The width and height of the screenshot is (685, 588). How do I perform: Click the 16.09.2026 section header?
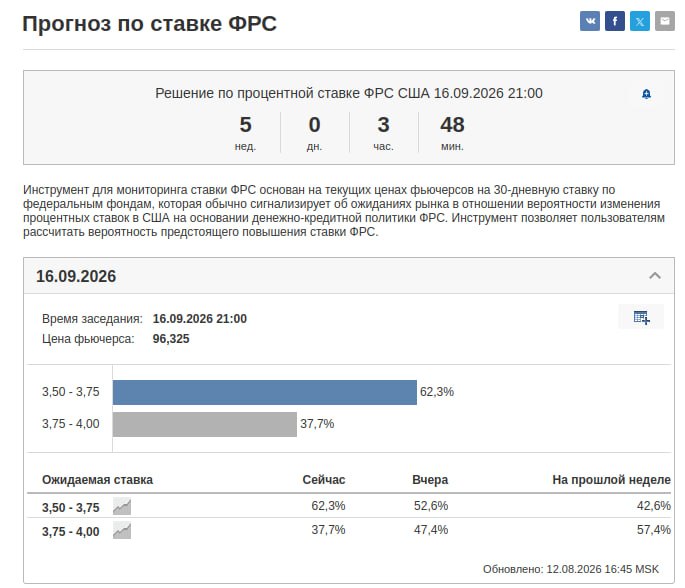pos(349,276)
